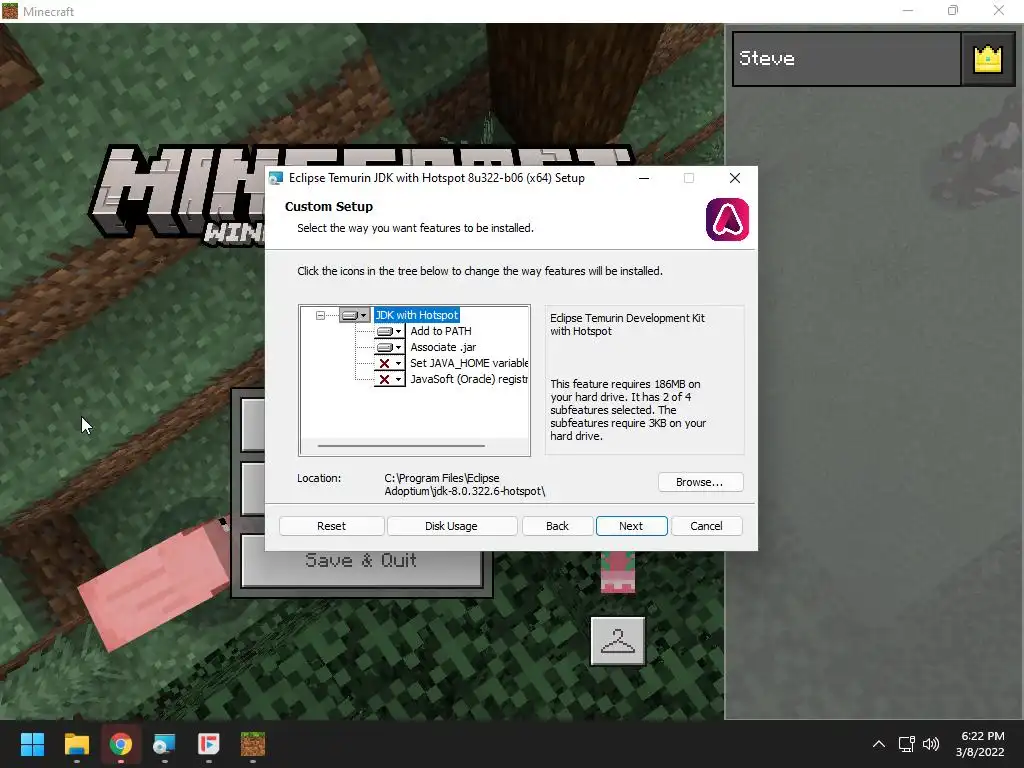The image size is (1024, 768).
Task: Cancel the Temurin JDK setup
Action: [706, 526]
